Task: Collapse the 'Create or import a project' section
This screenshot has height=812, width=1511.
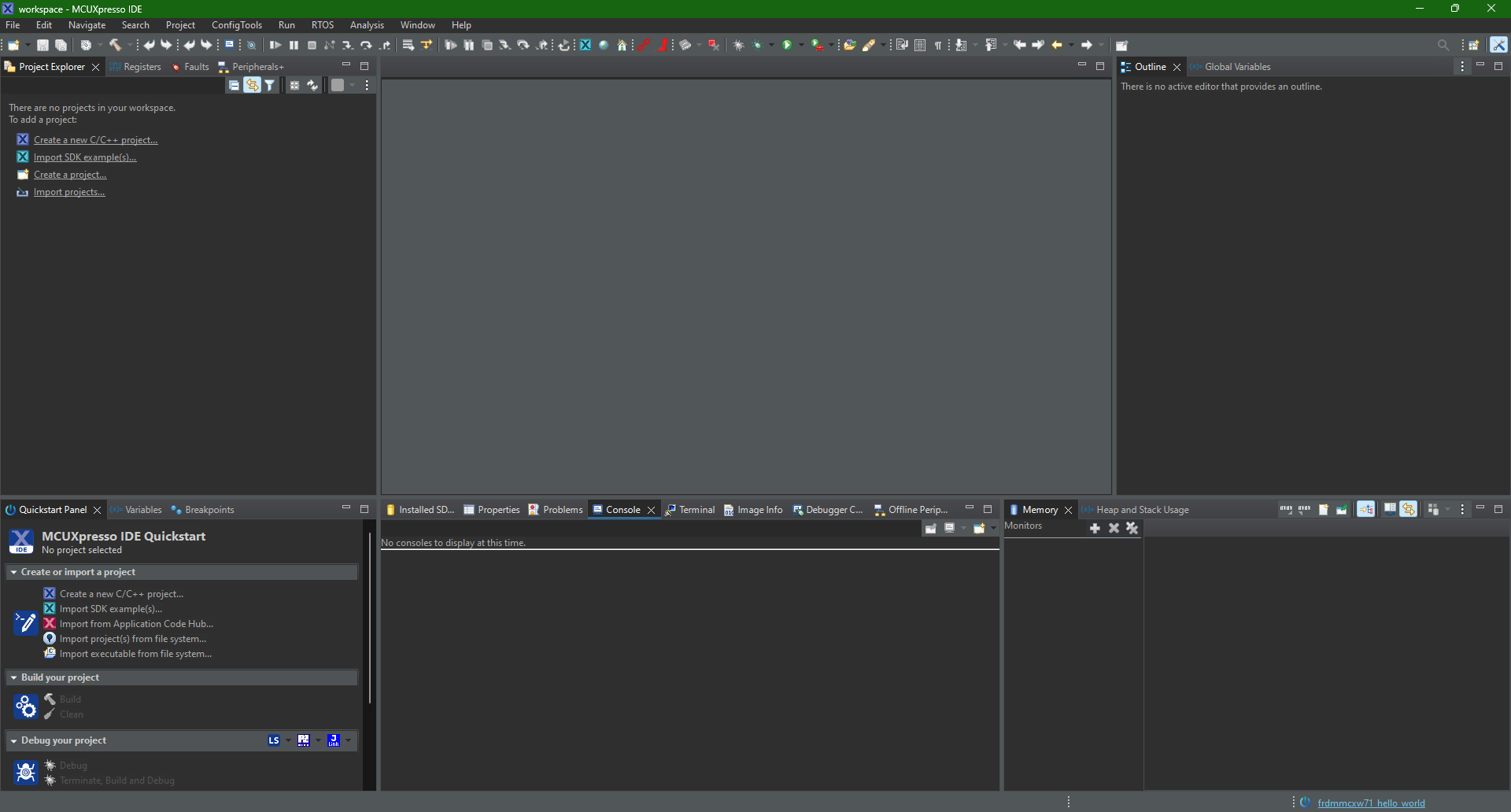Action: click(13, 572)
